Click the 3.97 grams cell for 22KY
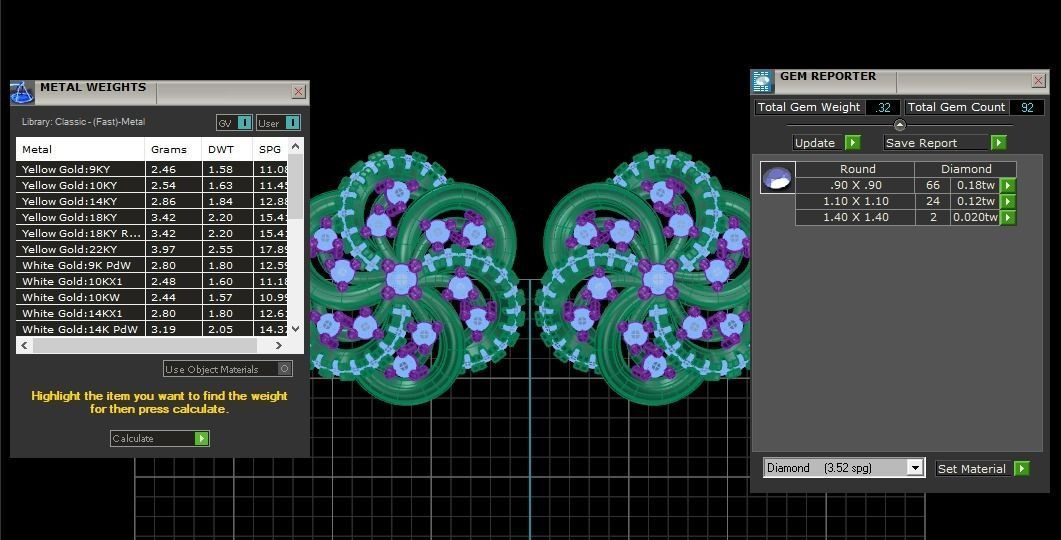 coord(173,249)
